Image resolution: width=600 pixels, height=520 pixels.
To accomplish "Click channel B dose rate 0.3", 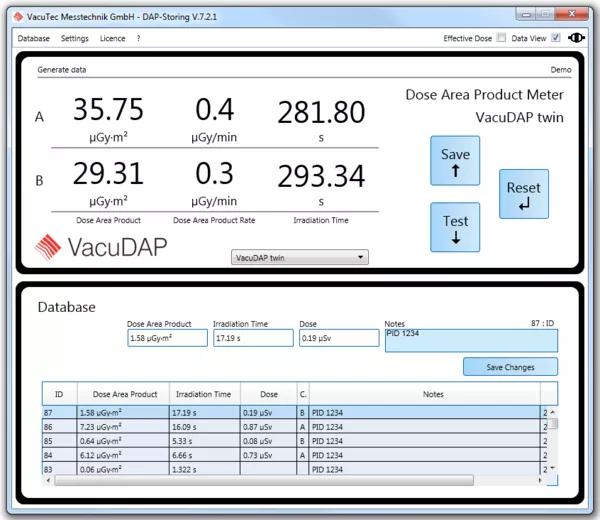I will click(214, 173).
